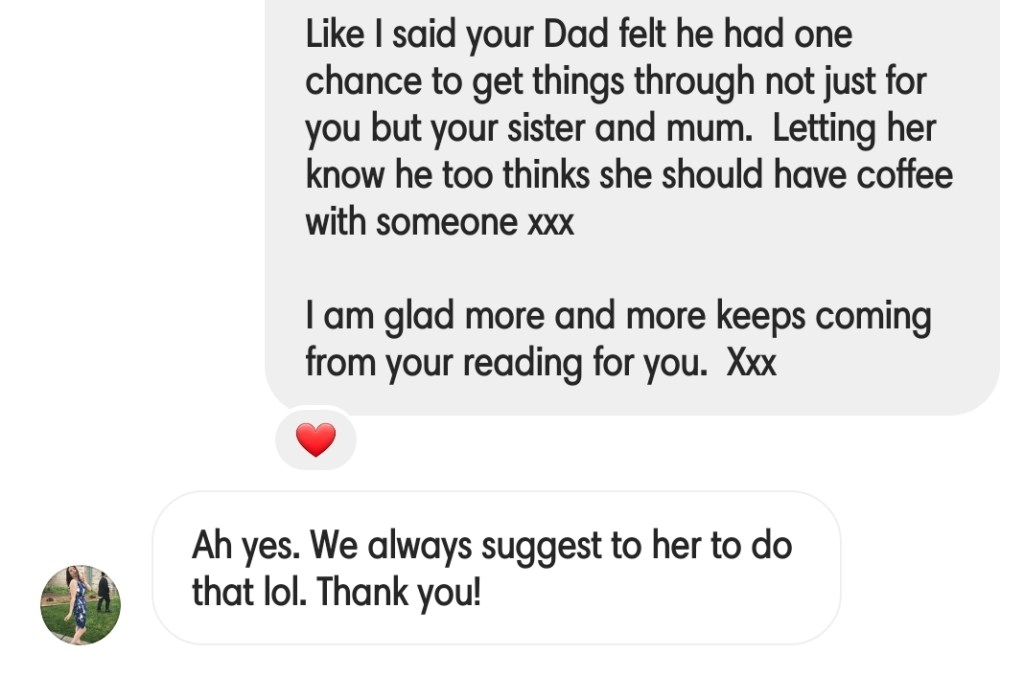
Task: Tap "Xxx" after "for you."
Action: 750,362
